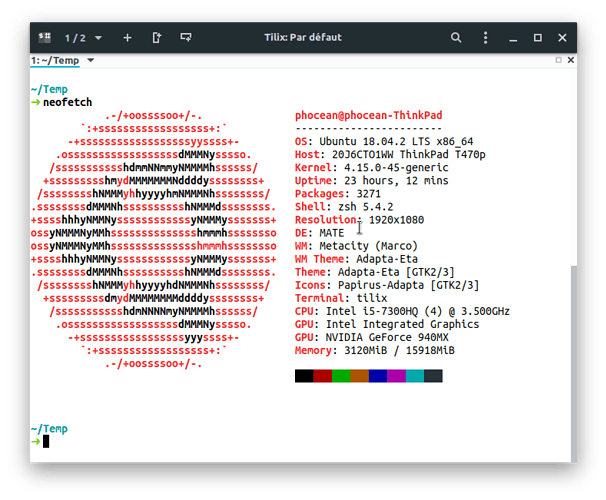Click the 'Tilix: Par défaut' window title
Viewport: 606px width, 500px height.
point(303,37)
